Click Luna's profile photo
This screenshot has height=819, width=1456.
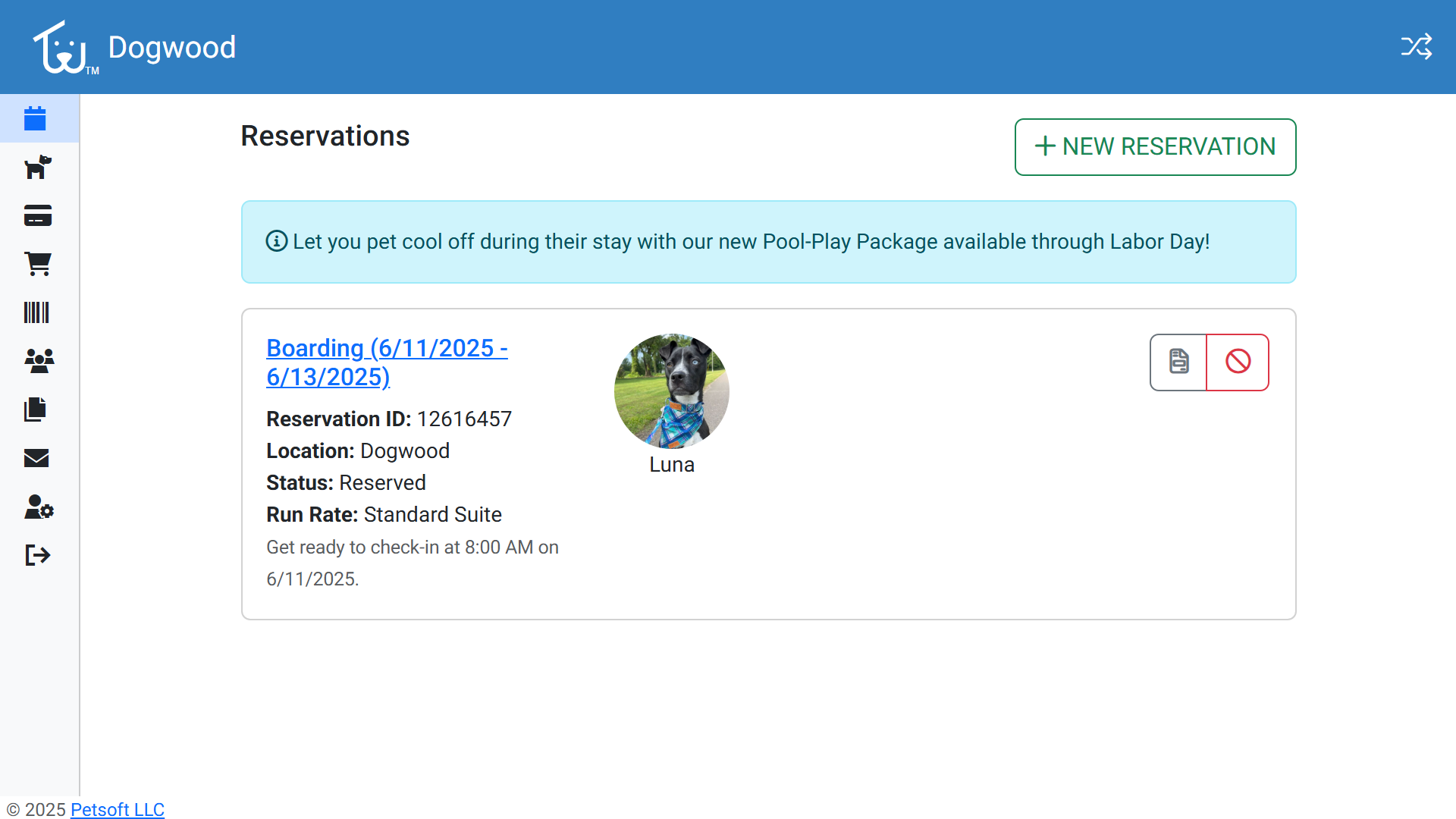point(671,391)
